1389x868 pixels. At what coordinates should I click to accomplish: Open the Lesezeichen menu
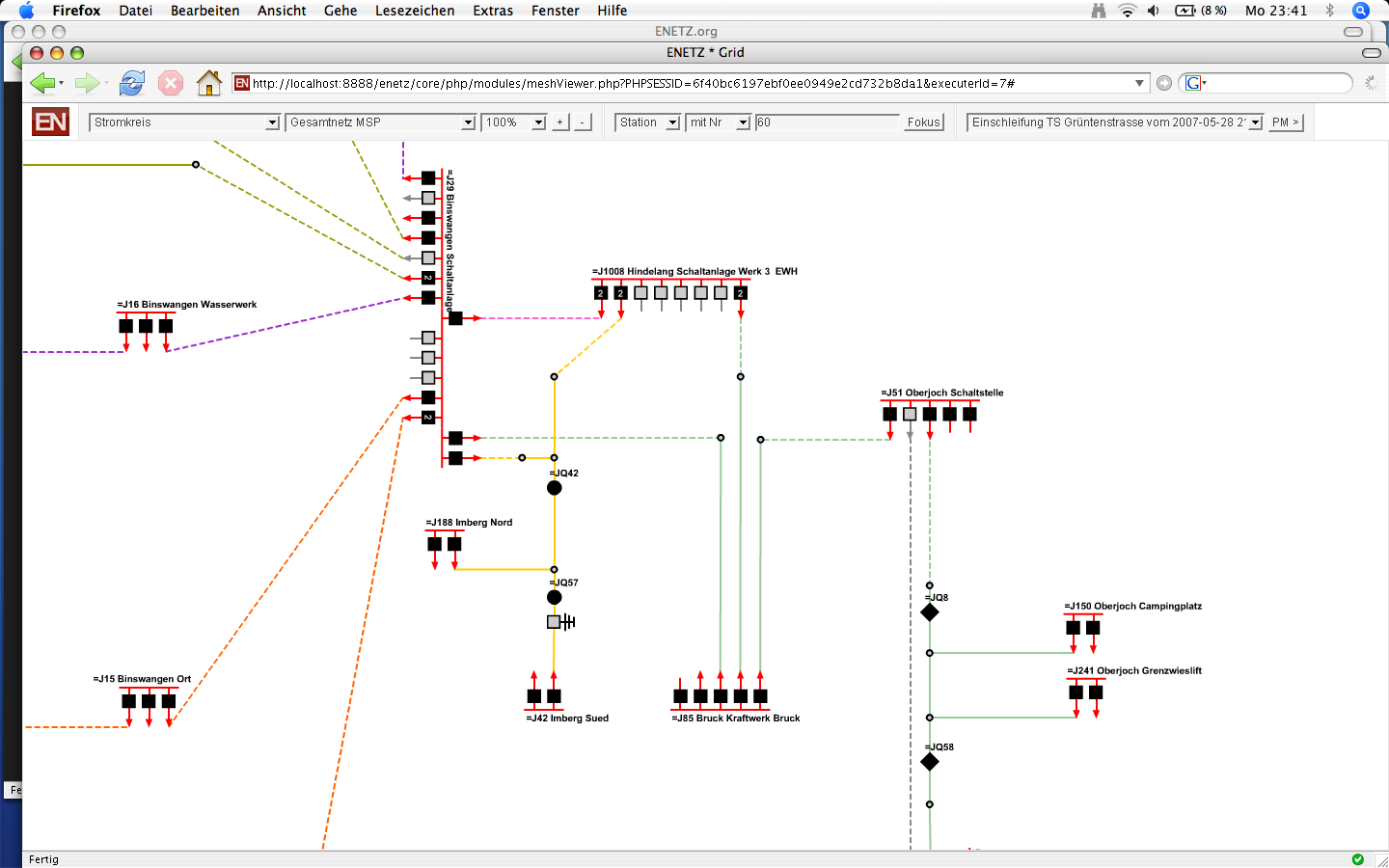(x=415, y=11)
